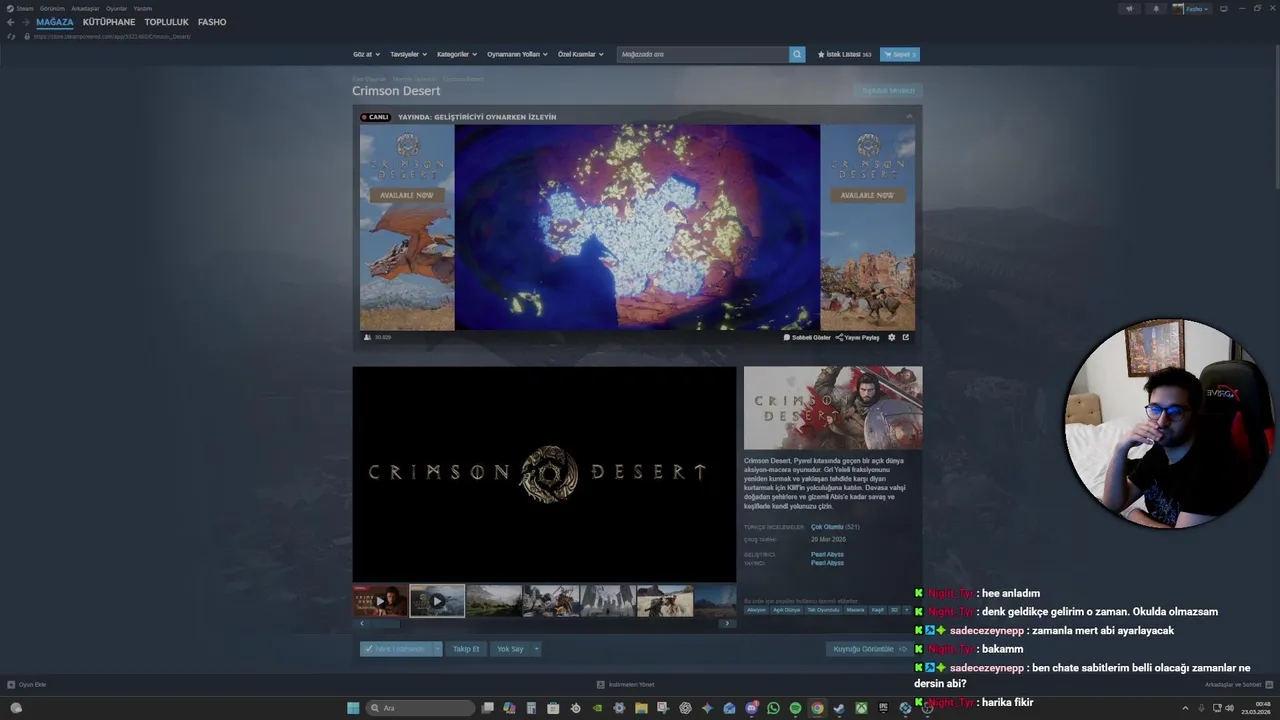1280x720 pixels.
Task: Open File Explorer from the taskbar
Action: [x=641, y=708]
